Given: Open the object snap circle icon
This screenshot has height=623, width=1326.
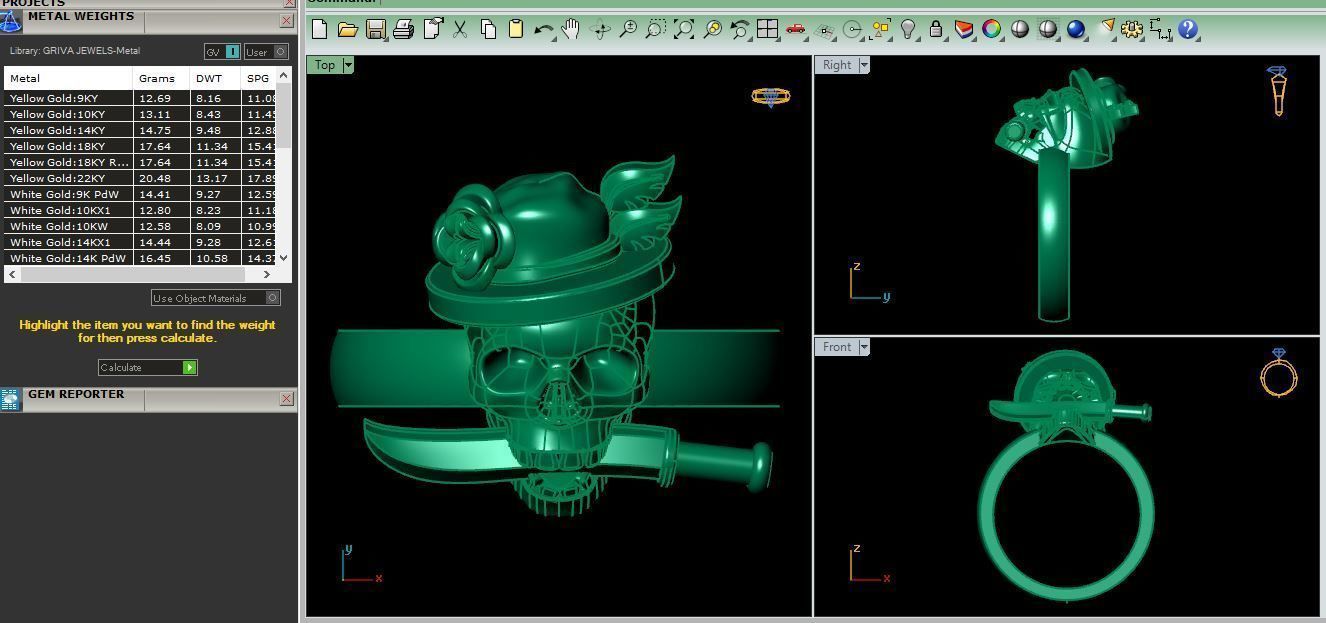Looking at the screenshot, I should pos(852,29).
